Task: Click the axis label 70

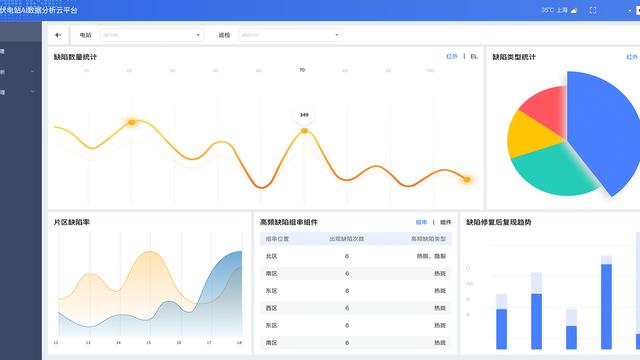Action: point(302,70)
